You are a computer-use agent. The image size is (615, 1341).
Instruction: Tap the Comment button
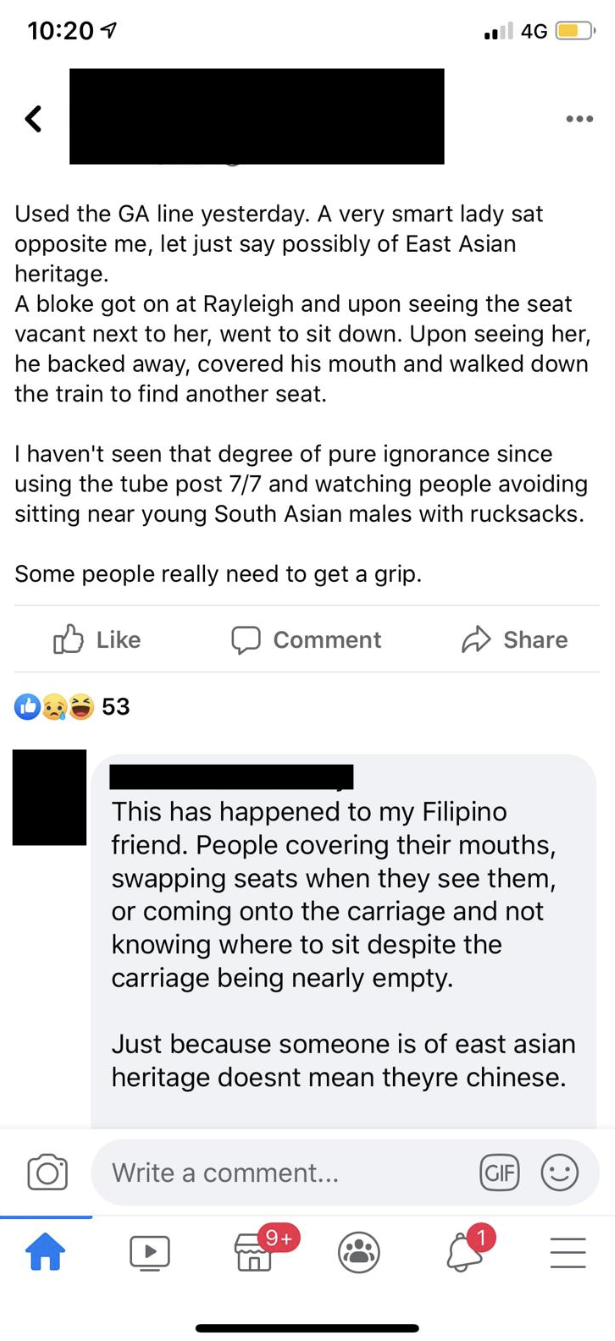pyautogui.click(x=306, y=640)
